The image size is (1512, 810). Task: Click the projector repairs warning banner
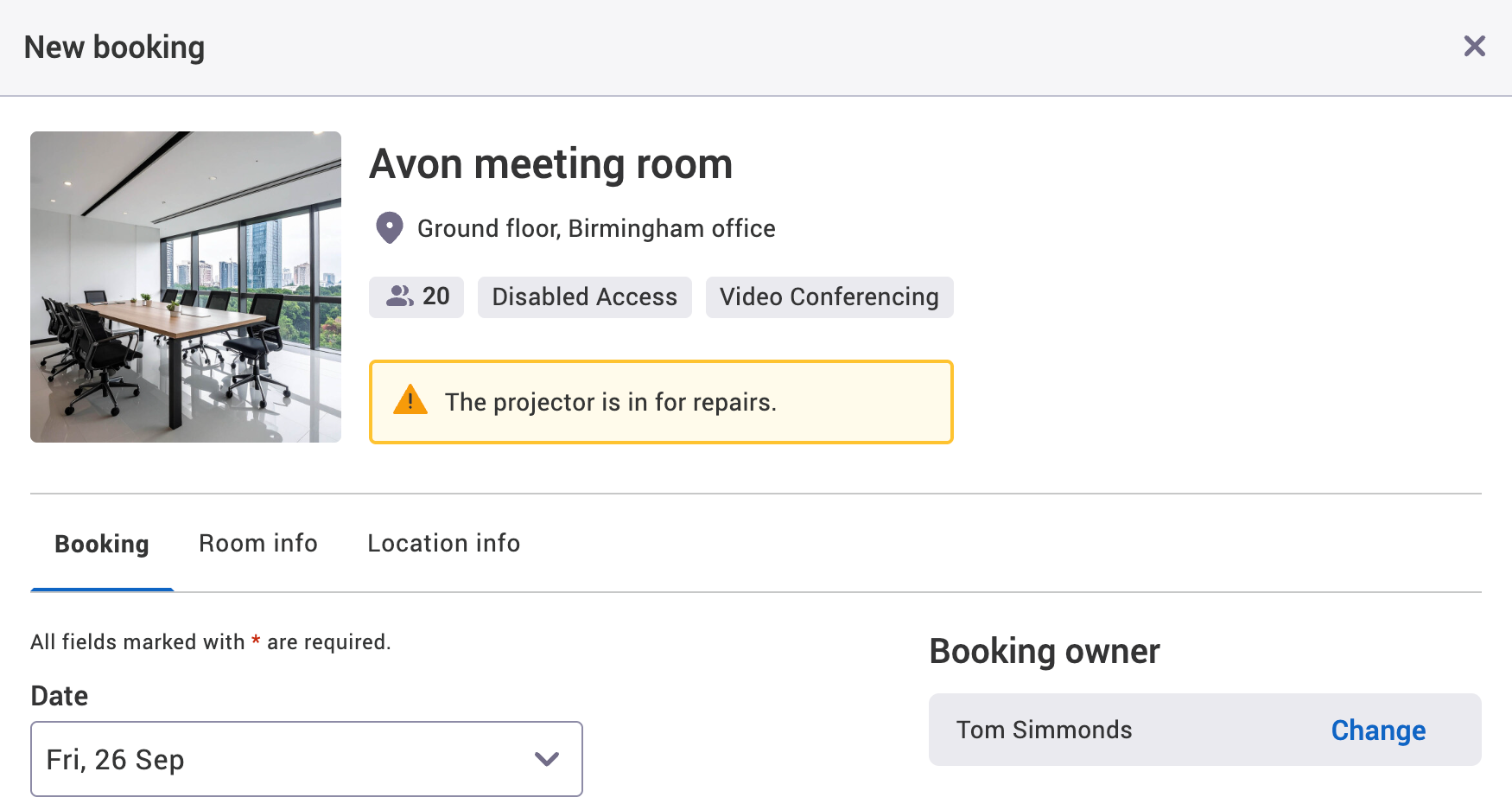tap(661, 401)
